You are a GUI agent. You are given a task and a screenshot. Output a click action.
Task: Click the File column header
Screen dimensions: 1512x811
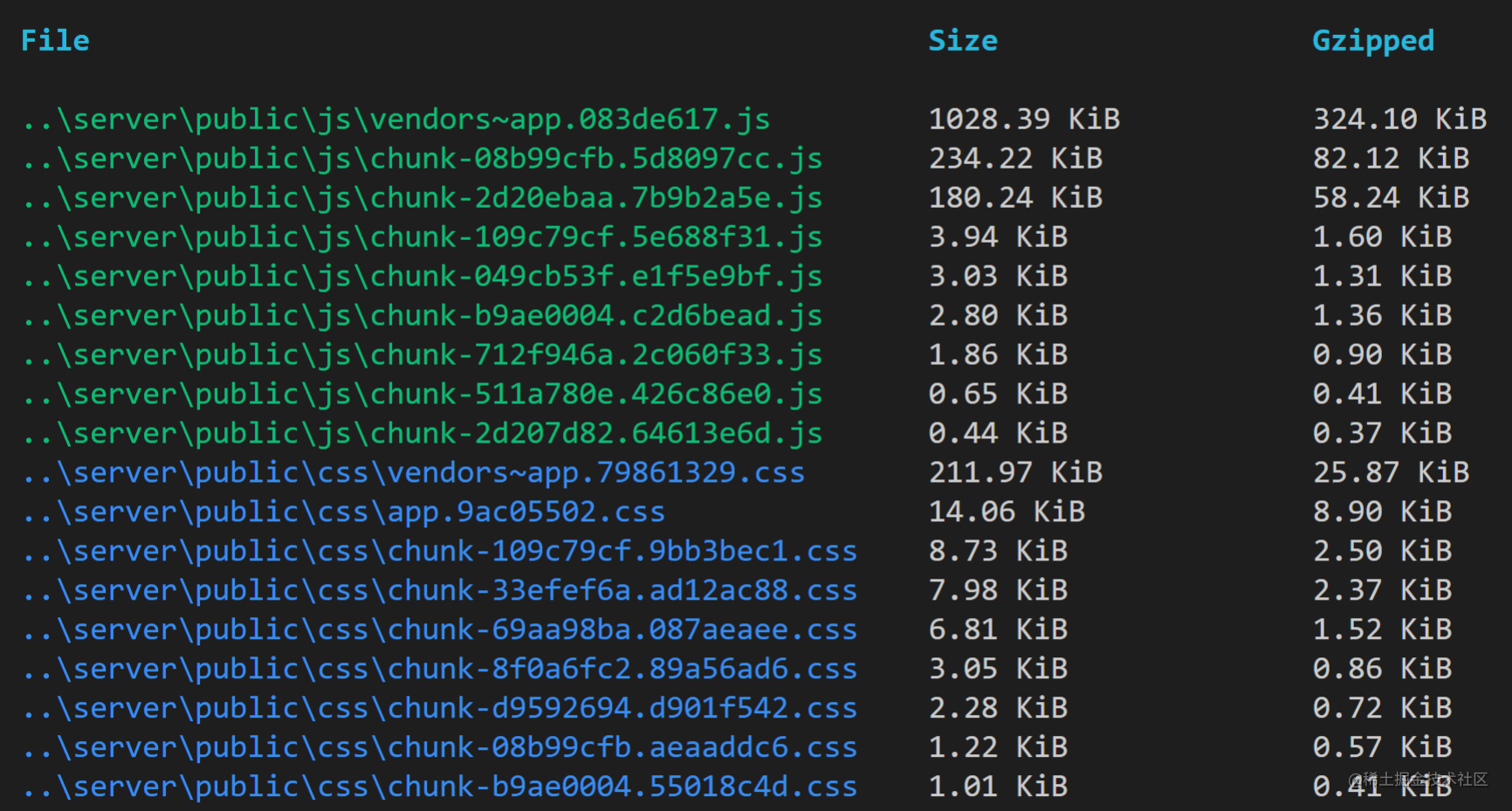pos(55,41)
